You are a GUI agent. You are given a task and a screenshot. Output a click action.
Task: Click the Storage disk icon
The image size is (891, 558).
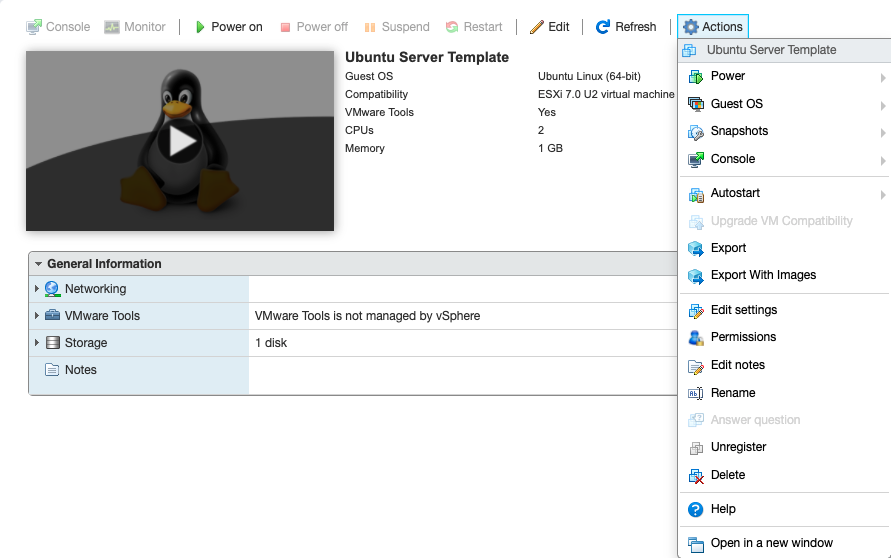(52, 343)
